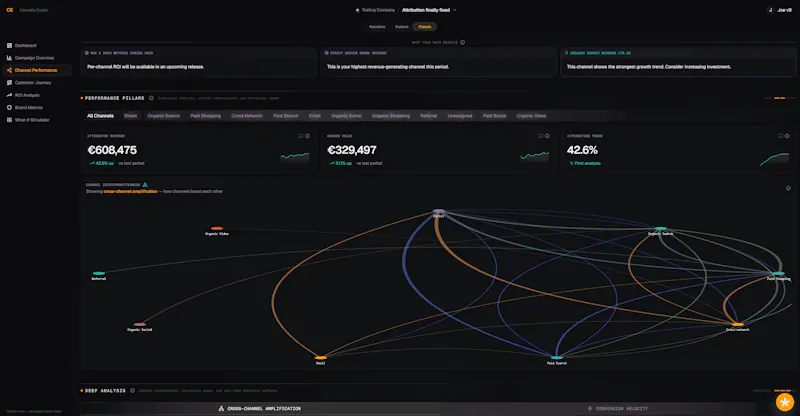This screenshot has height=416, width=800.
Task: Click the green network icon beside Channel Interconnectedness
Action: coord(145,185)
